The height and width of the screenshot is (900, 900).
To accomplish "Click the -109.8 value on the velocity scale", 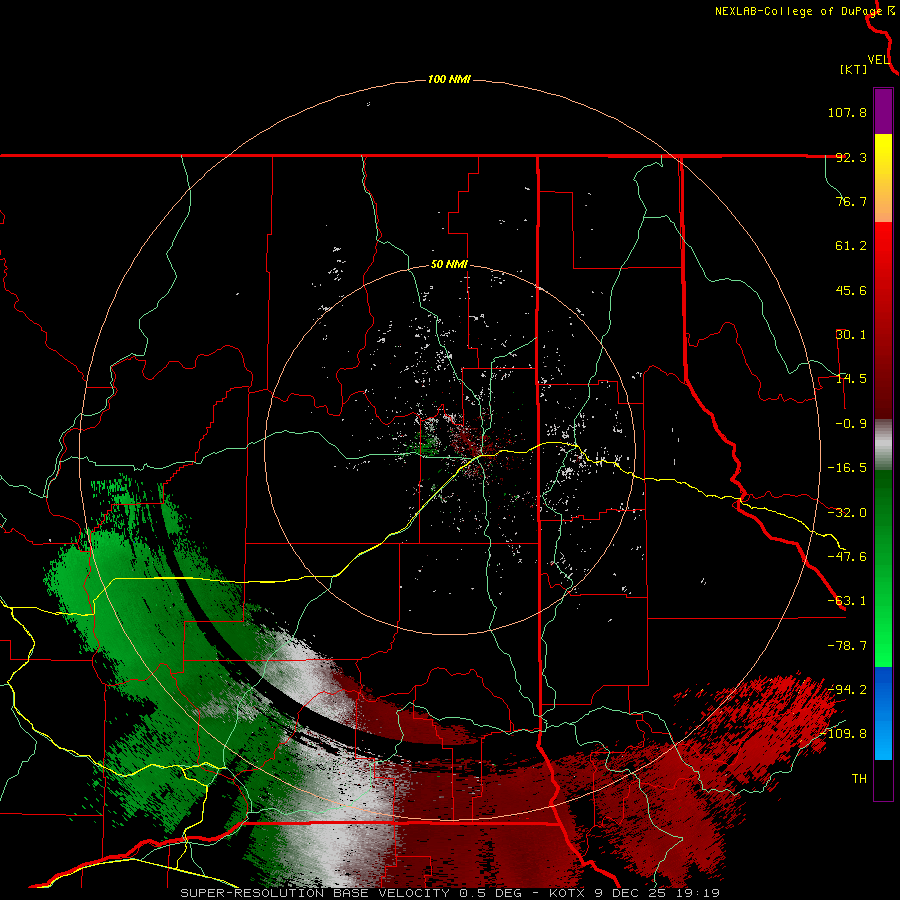I will click(x=844, y=734).
